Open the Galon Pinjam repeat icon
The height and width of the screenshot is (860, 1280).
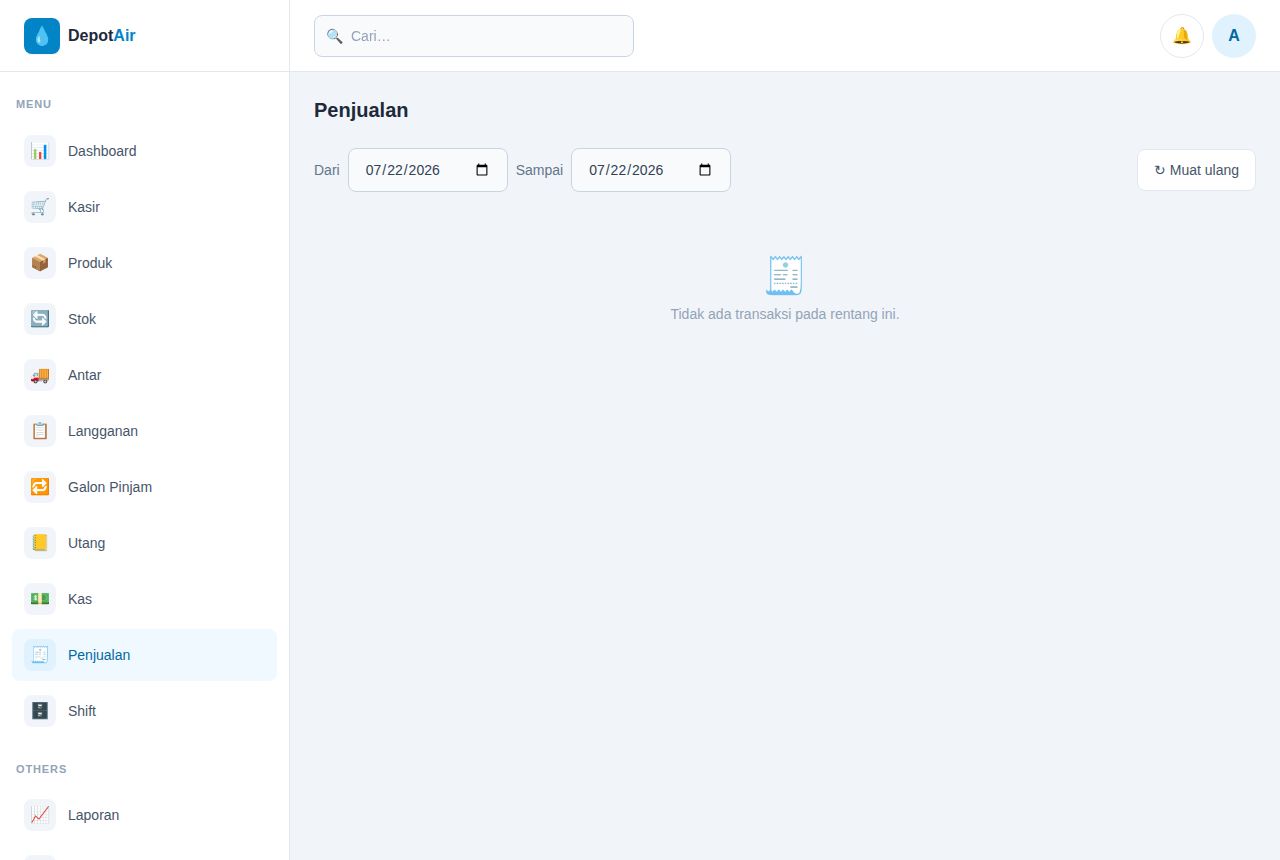[x=40, y=487]
